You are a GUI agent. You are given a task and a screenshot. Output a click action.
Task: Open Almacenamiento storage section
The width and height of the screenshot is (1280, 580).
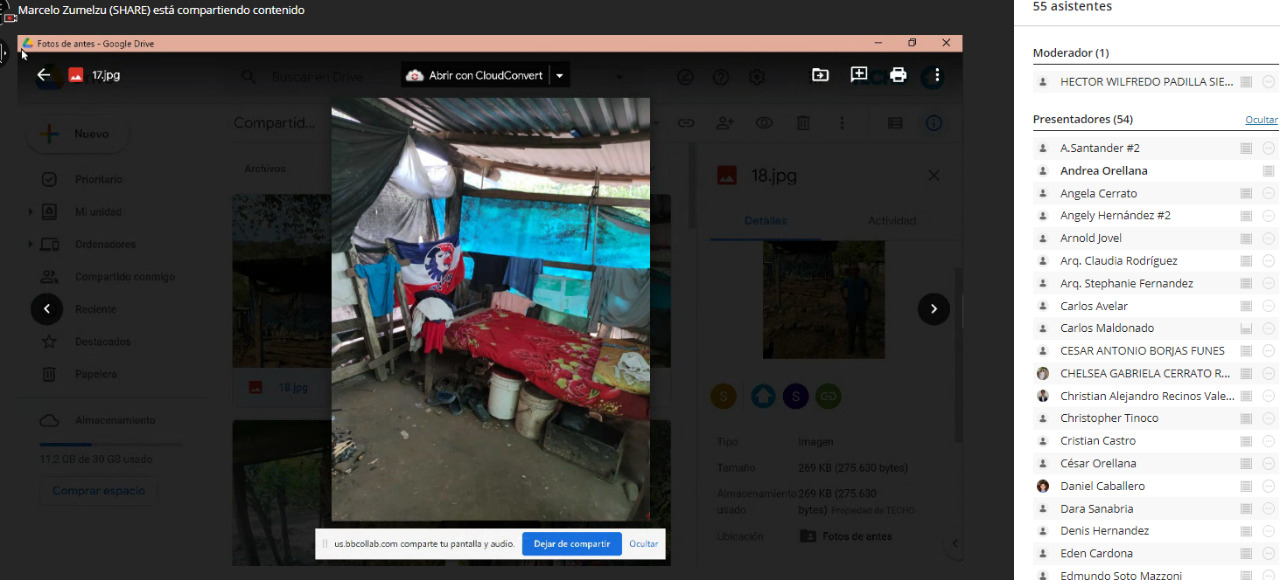click(114, 421)
